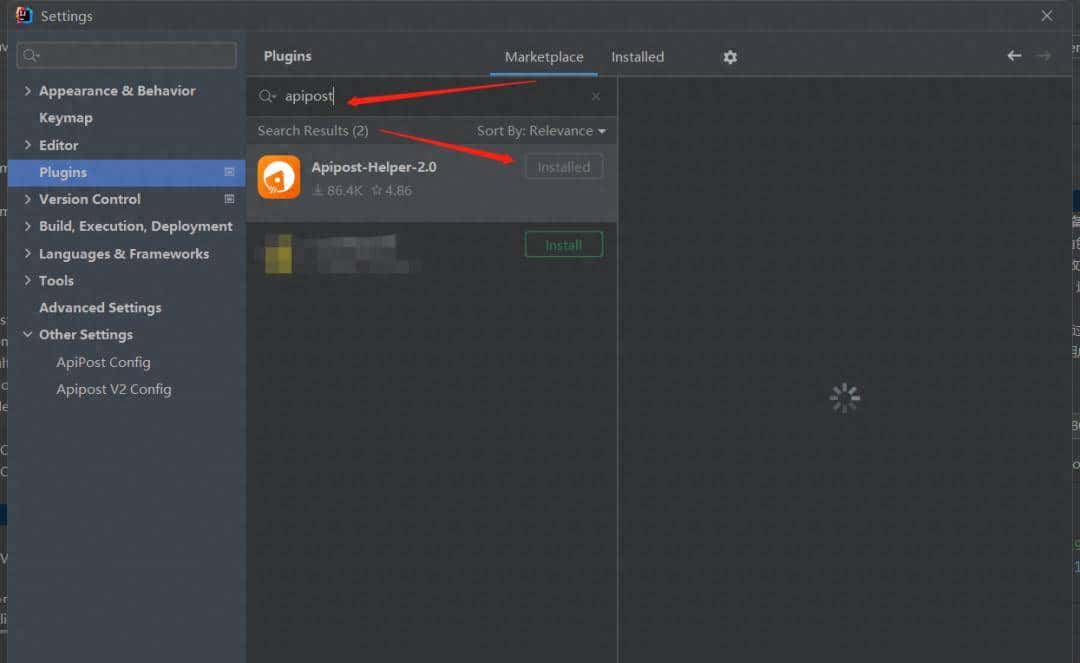The image size is (1080, 663).
Task: Open ApiPost Config page
Action: click(103, 362)
